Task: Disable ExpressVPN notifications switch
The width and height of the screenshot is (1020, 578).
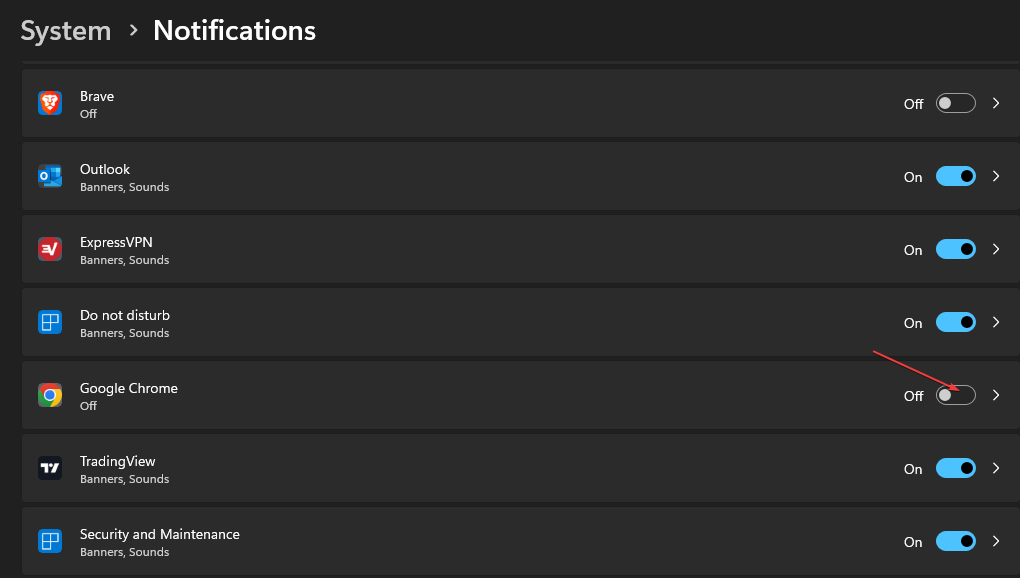Action: pos(955,249)
